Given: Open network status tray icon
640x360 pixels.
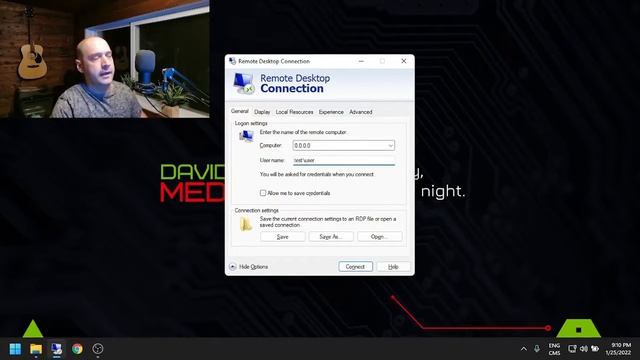Looking at the screenshot, I should [x=572, y=349].
